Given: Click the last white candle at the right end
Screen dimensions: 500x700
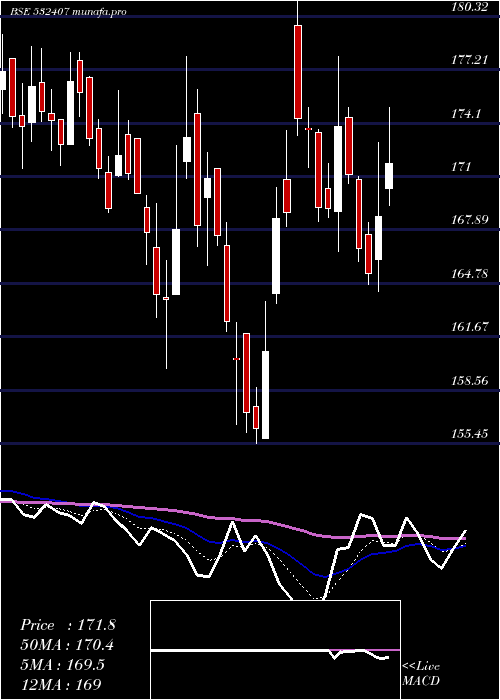Looking at the screenshot, I should (x=389, y=176).
